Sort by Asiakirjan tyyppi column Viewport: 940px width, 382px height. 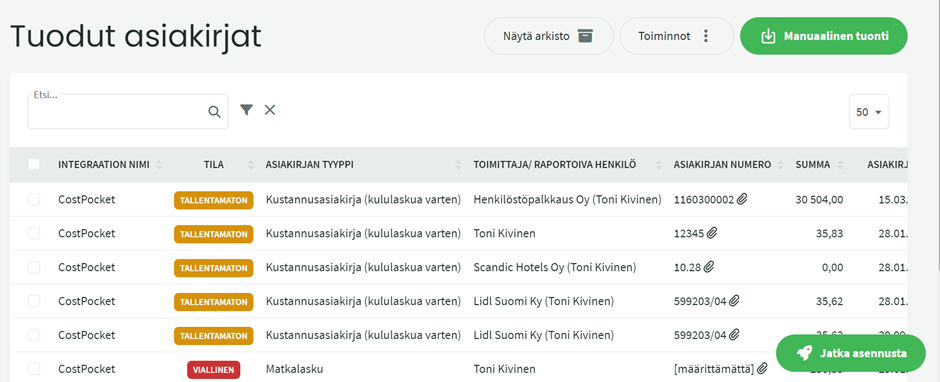click(459, 165)
